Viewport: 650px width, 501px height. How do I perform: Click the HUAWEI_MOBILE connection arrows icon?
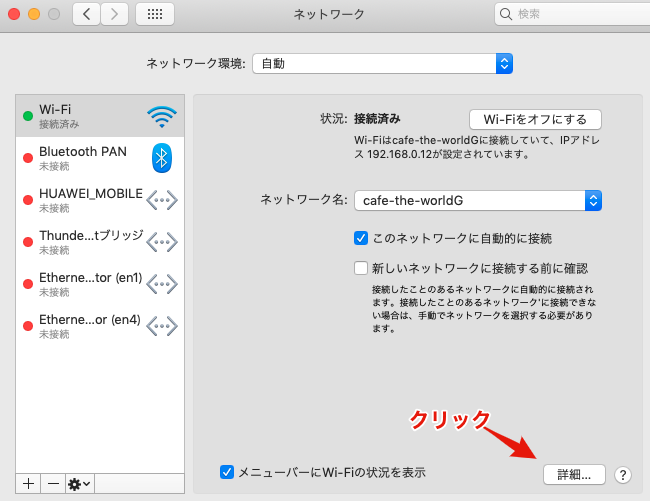click(x=162, y=200)
